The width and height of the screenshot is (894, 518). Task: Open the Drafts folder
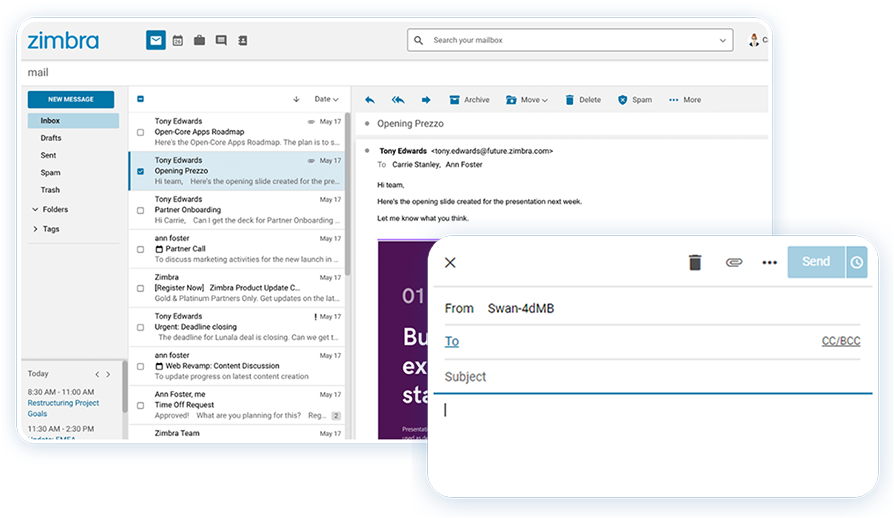click(51, 138)
